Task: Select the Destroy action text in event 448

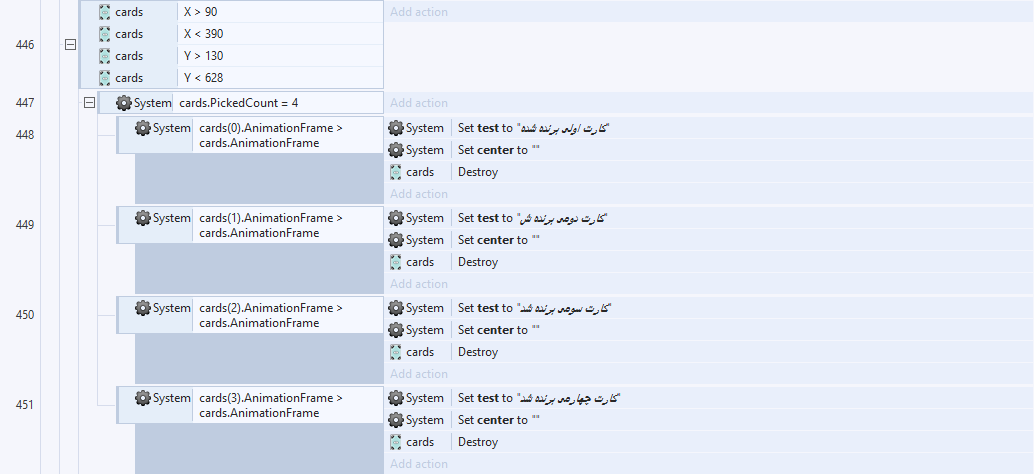Action: coord(477,172)
